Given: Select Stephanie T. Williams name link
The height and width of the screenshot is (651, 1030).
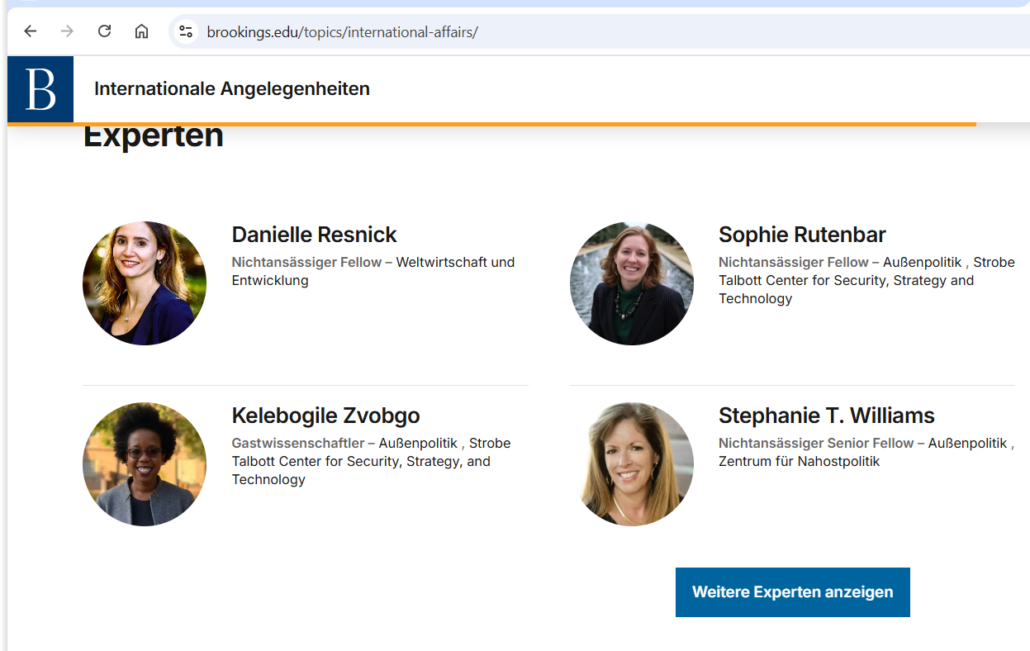Looking at the screenshot, I should click(826, 416).
